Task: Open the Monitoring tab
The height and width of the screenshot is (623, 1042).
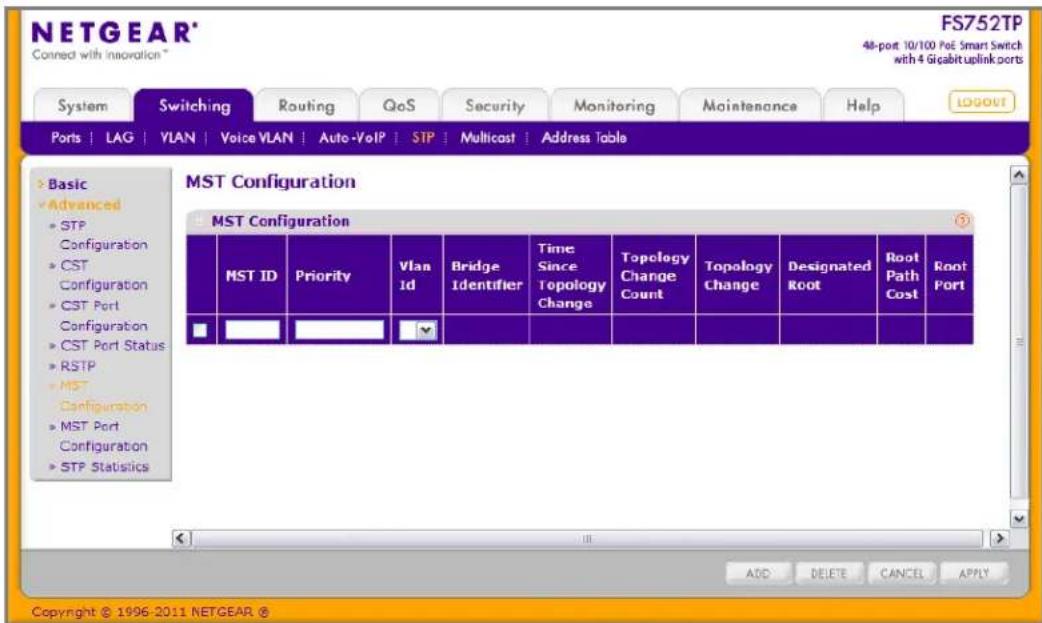Action: coord(614,106)
